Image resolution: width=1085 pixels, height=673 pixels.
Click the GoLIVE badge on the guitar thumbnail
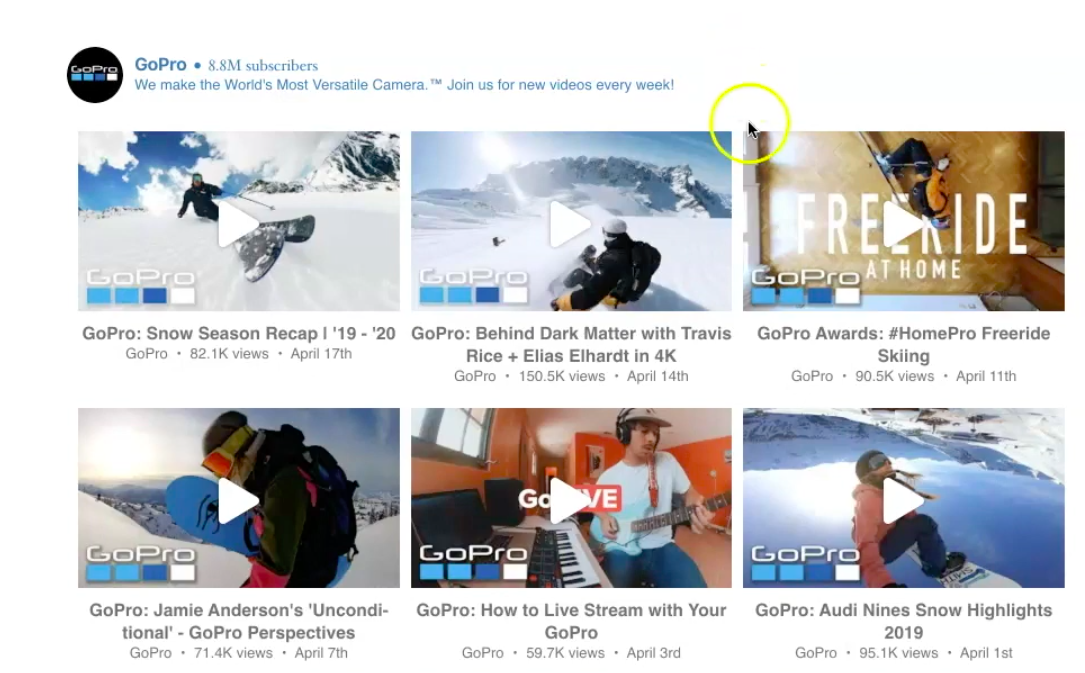pyautogui.click(x=570, y=498)
